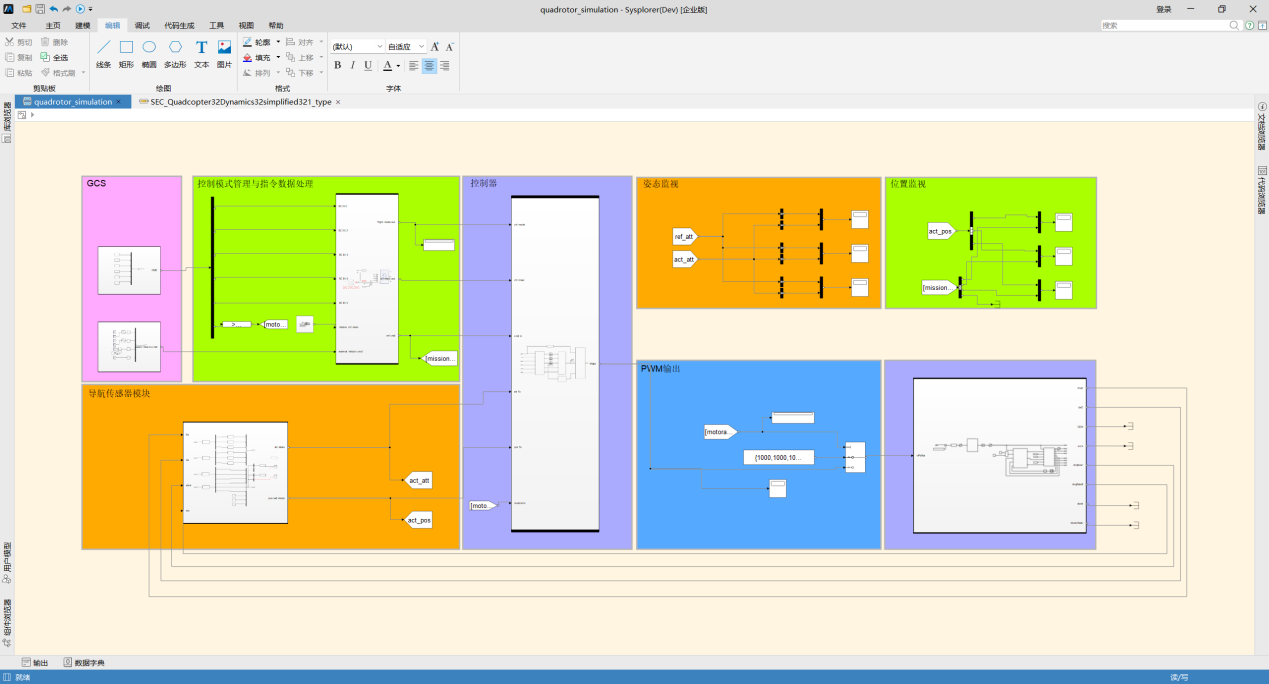This screenshot has height=684, width=1269.
Task: Click the green help question mark icon
Action: [x=1250, y=25]
